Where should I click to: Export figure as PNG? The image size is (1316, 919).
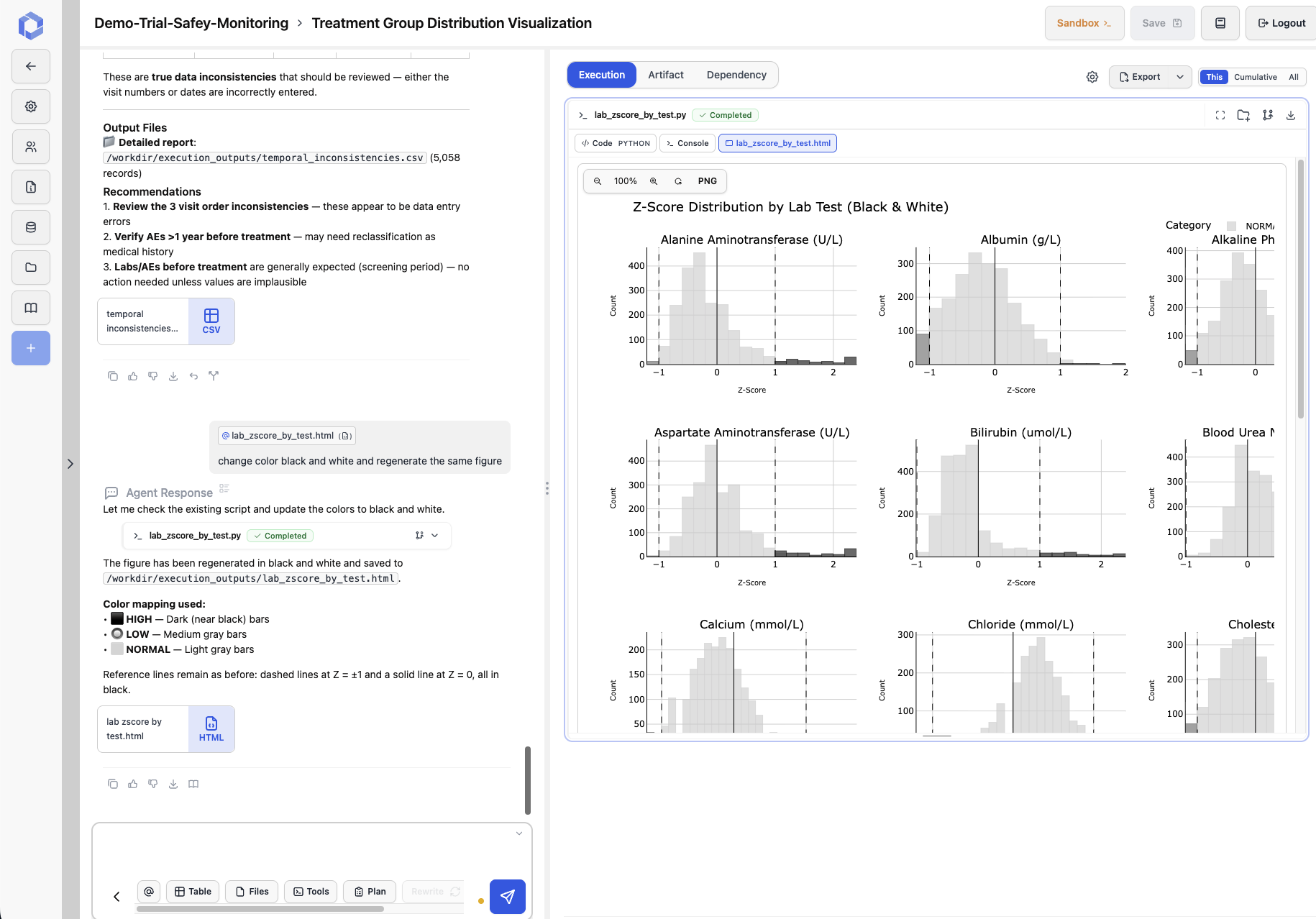click(708, 181)
